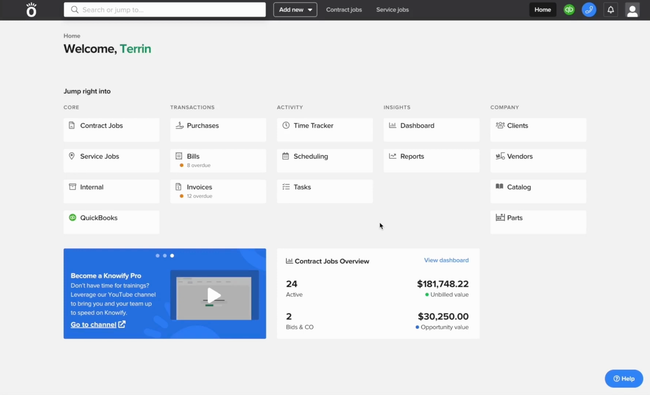Open the Time Tracker tile
The width and height of the screenshot is (650, 395).
[325, 129]
